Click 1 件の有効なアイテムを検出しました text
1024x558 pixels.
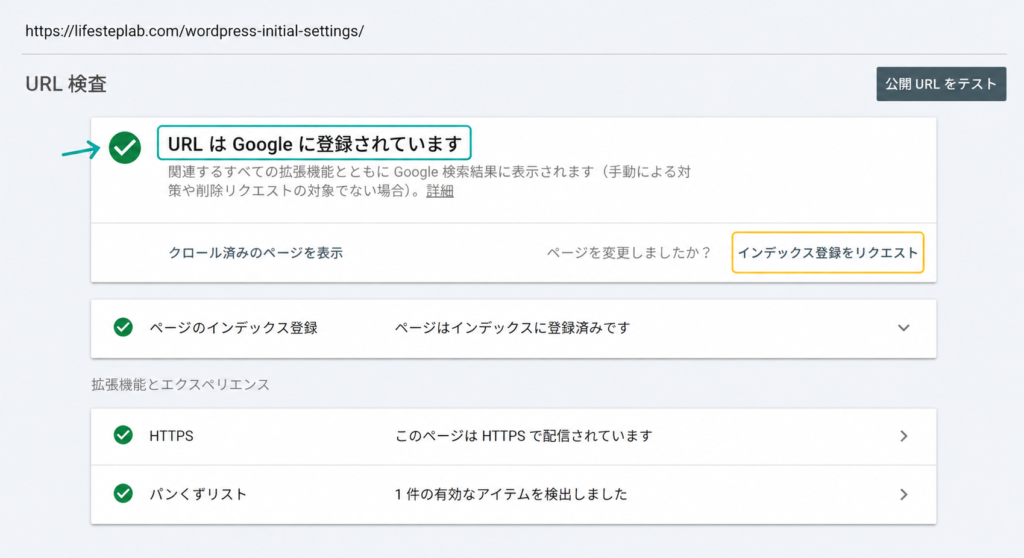[x=511, y=494]
